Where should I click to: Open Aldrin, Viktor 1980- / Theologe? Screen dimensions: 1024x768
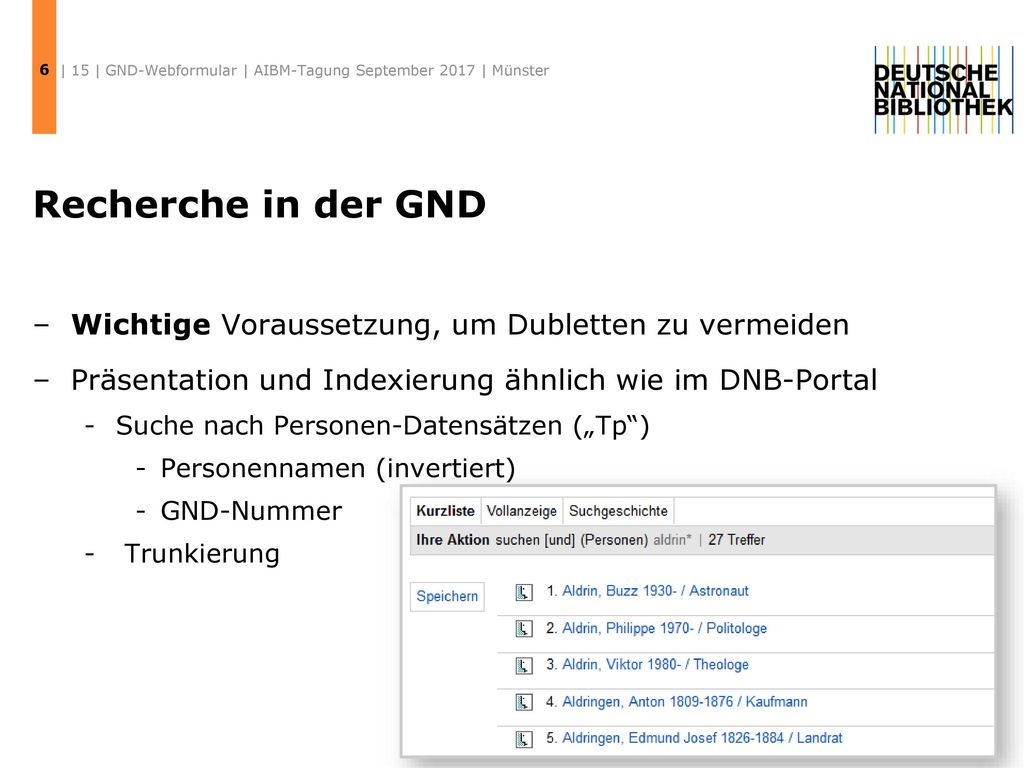point(655,665)
